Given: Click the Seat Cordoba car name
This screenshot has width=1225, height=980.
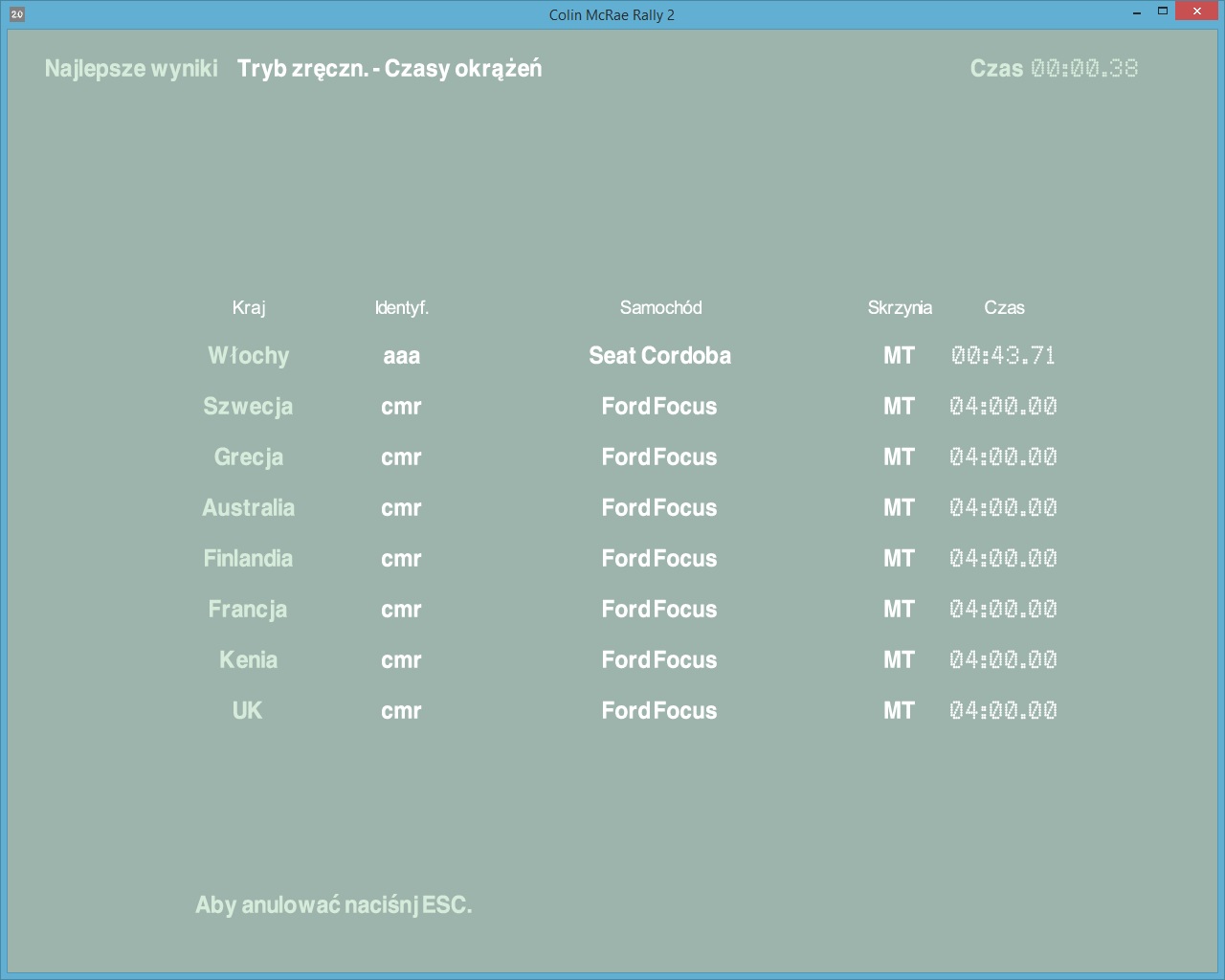Looking at the screenshot, I should [659, 356].
